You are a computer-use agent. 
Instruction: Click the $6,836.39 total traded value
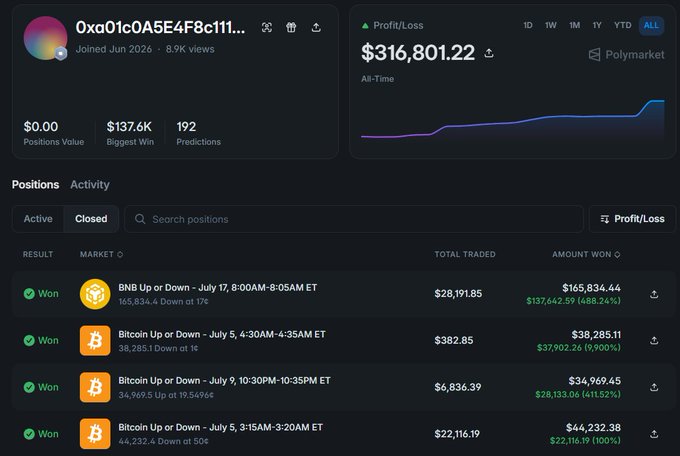(x=458, y=387)
